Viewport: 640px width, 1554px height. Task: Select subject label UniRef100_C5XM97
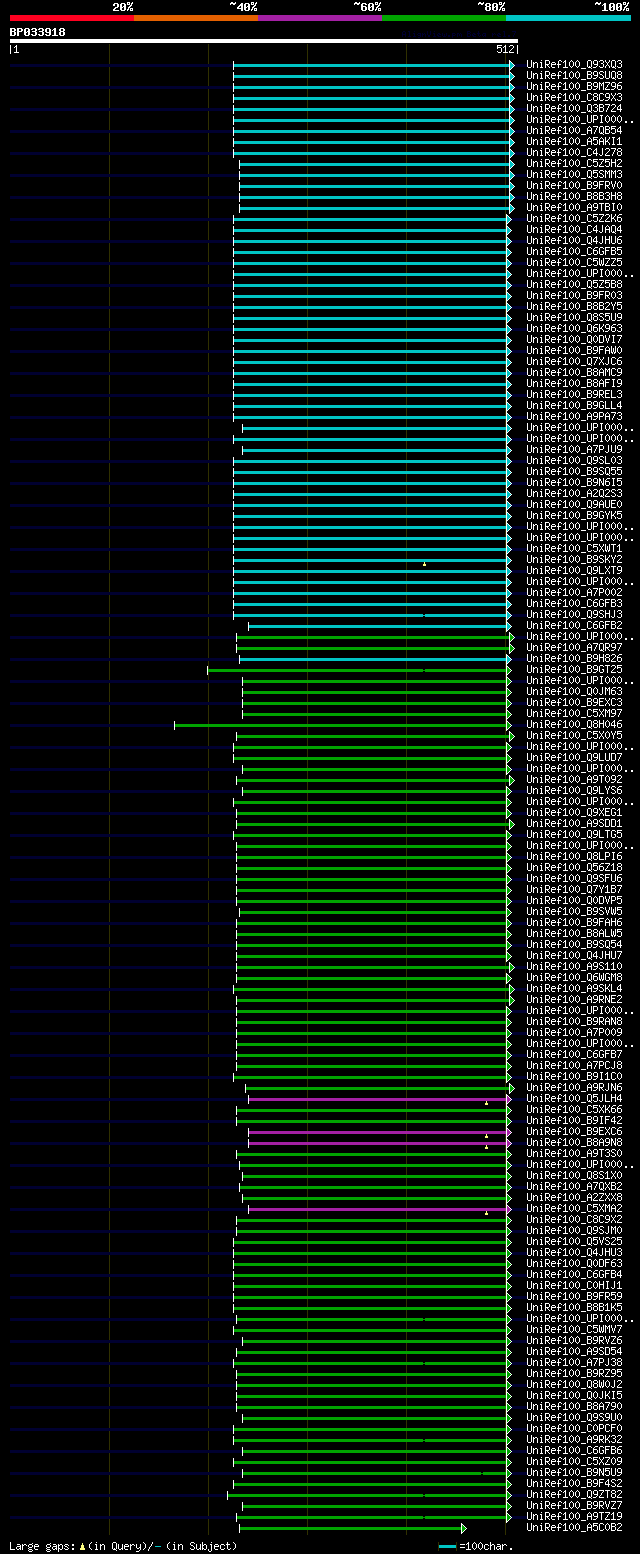pos(574,713)
